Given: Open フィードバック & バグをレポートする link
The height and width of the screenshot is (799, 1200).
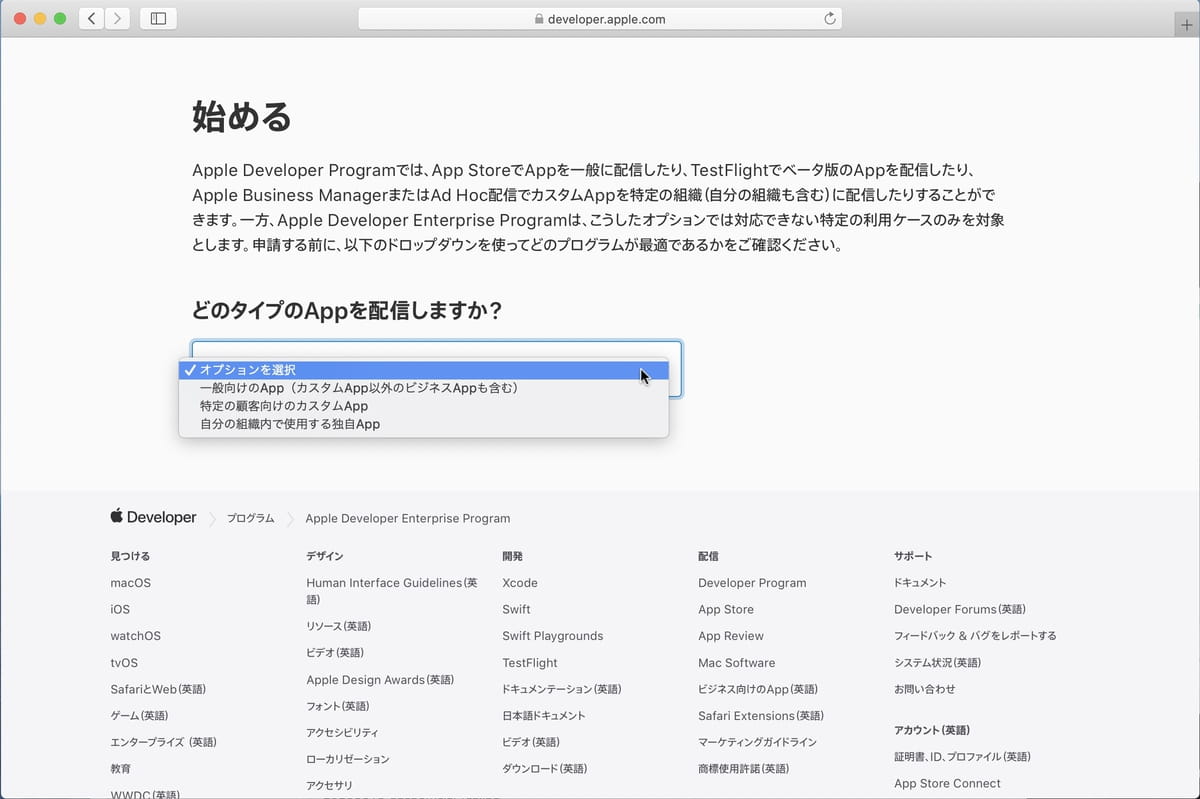Looking at the screenshot, I should [x=975, y=636].
